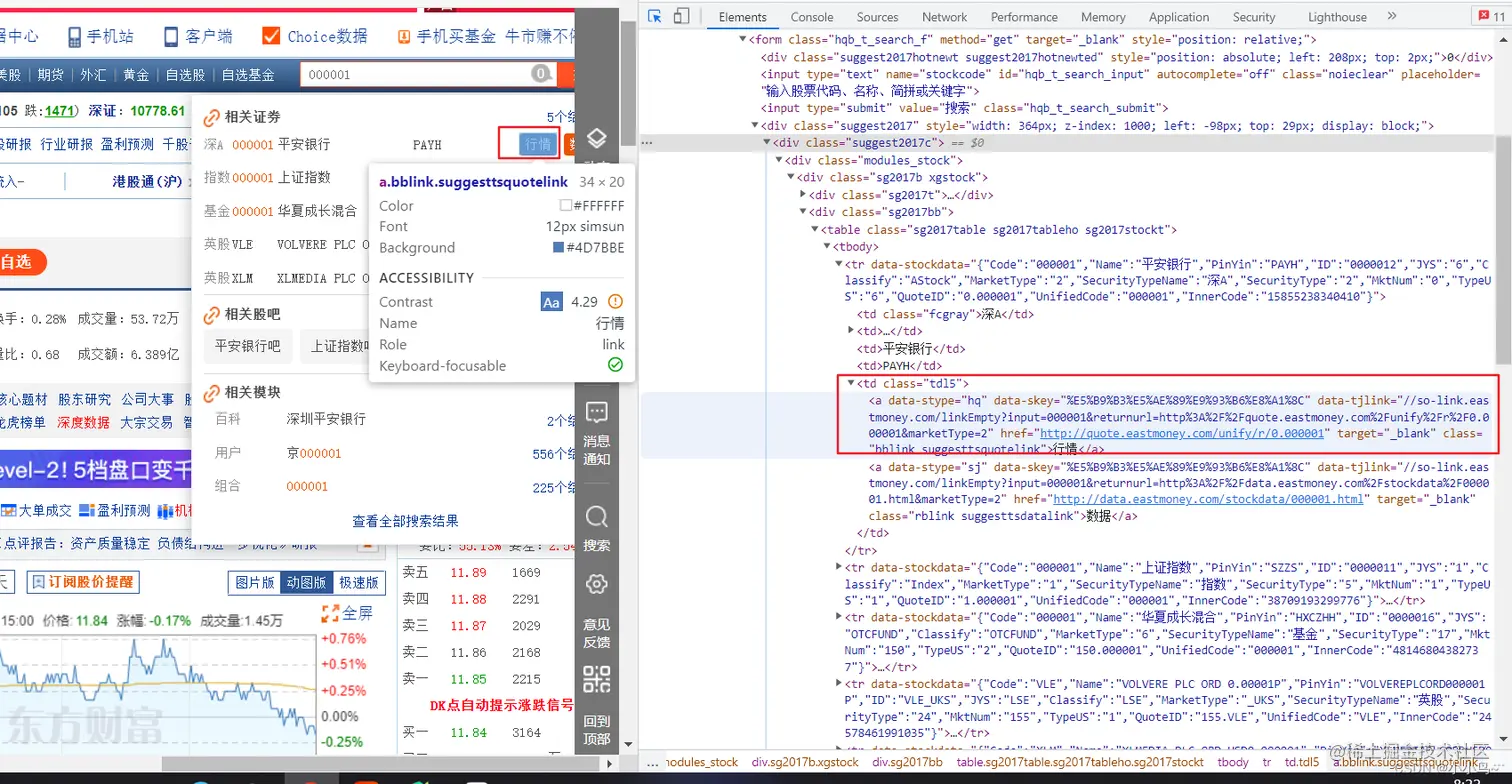Click the 全屏 fullscreen chart icon

tap(331, 613)
